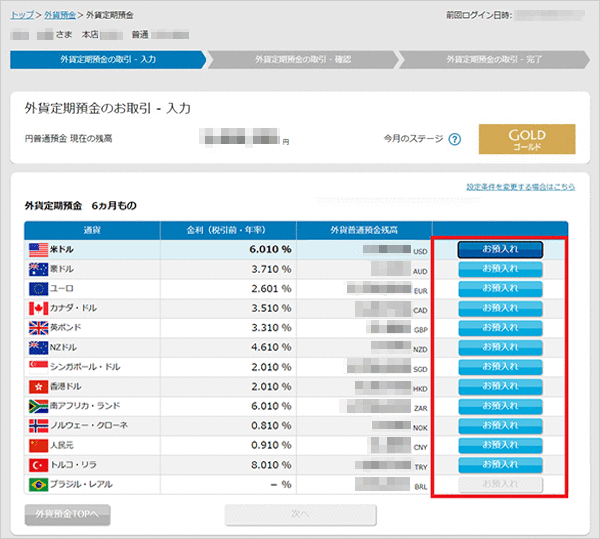Image resolution: width=600 pixels, height=539 pixels.
Task: Click お預入れ button for ユーロ
Action: [x=500, y=288]
